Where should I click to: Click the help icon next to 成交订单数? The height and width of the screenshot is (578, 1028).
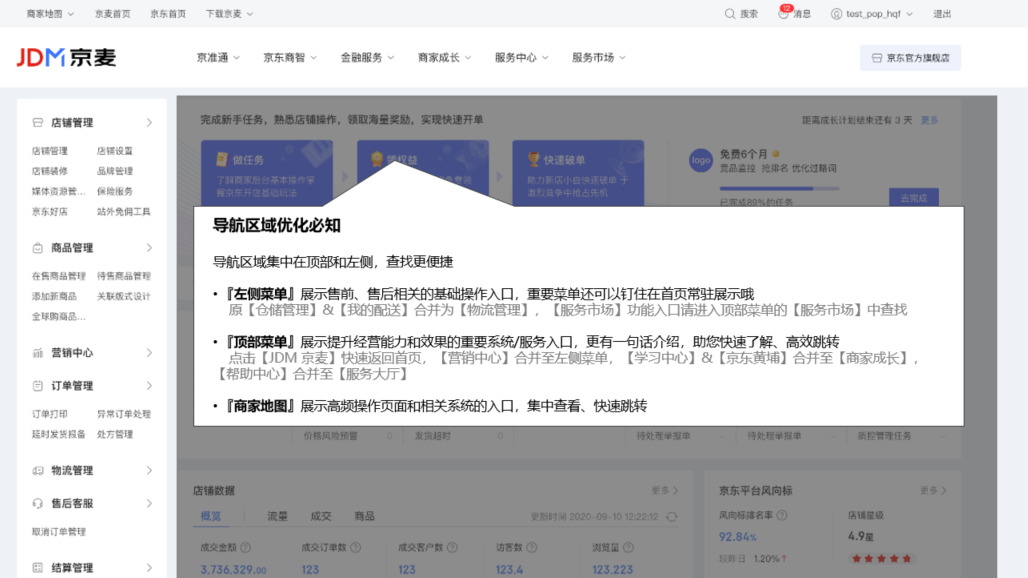pyautogui.click(x=355, y=547)
